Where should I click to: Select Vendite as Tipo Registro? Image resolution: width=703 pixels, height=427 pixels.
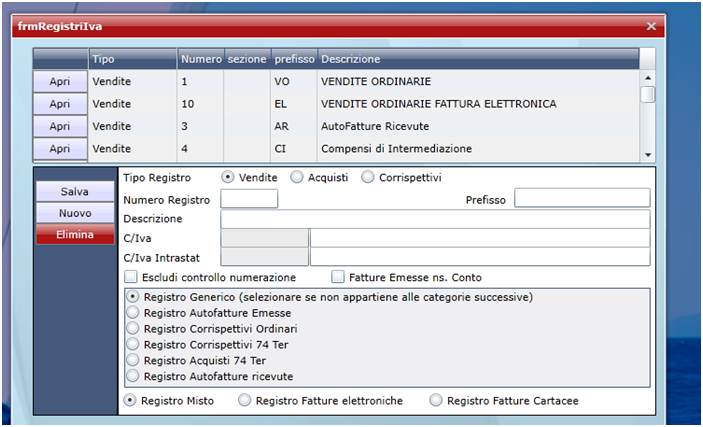click(x=228, y=177)
